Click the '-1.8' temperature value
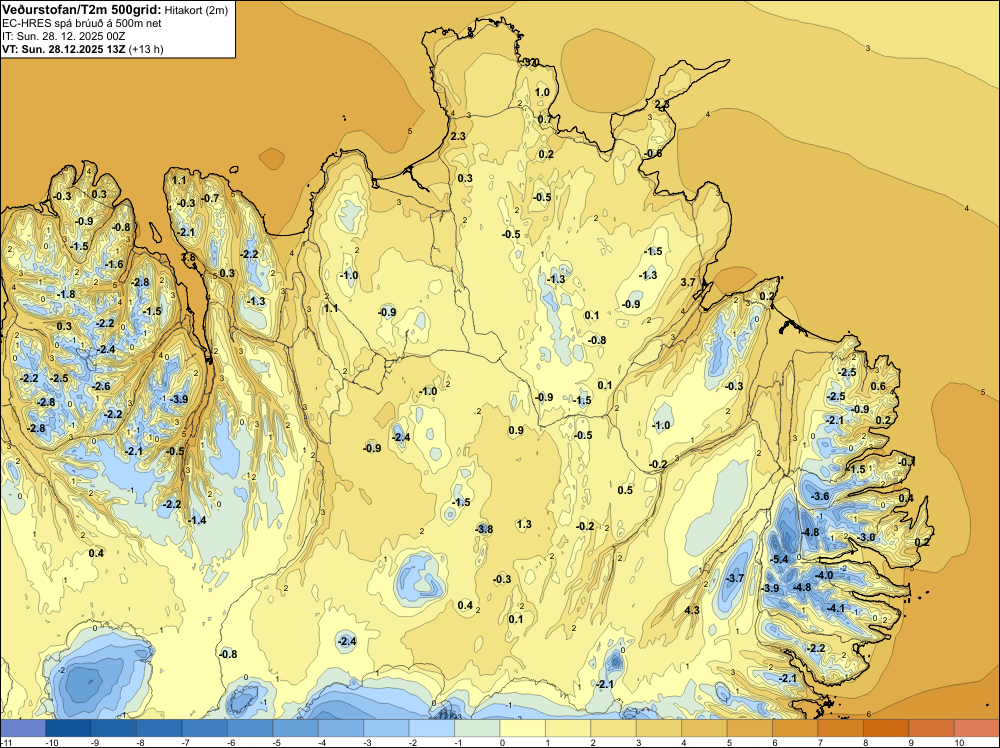 (66, 294)
